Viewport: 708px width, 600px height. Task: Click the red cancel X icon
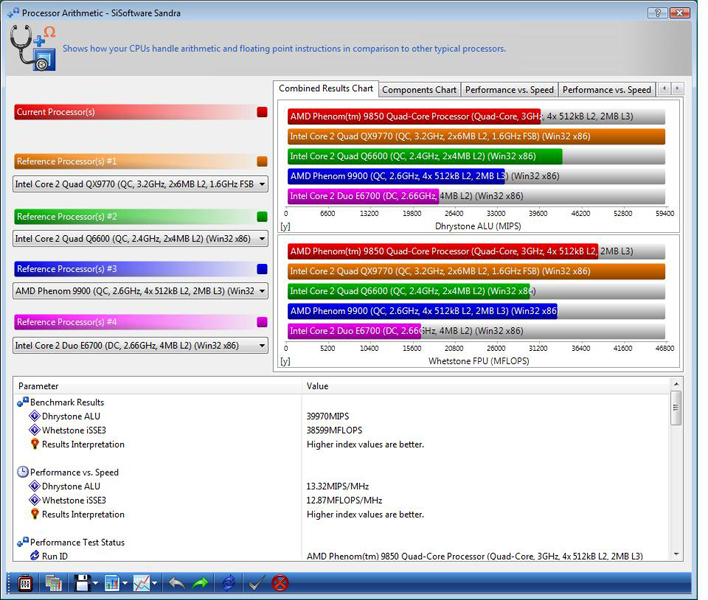280,583
